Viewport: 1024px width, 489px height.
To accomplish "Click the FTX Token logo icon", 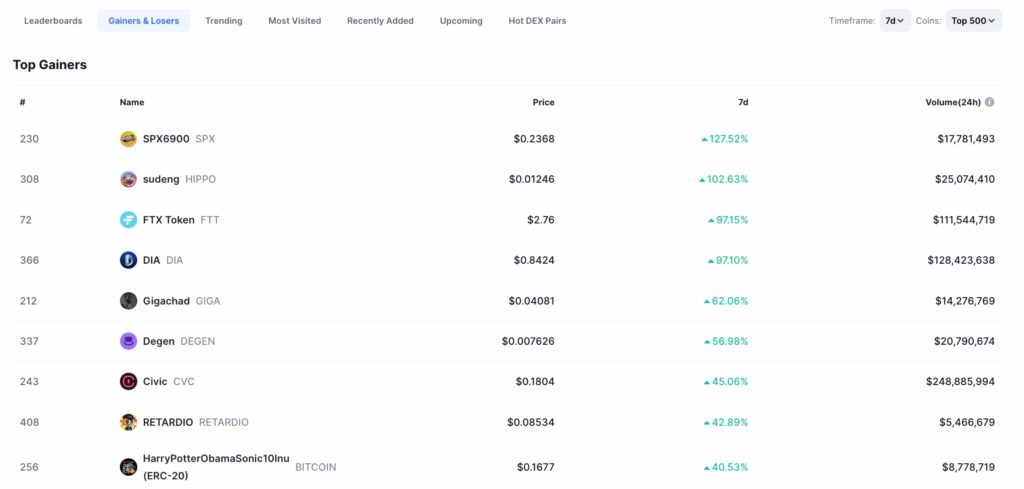I will click(x=129, y=220).
